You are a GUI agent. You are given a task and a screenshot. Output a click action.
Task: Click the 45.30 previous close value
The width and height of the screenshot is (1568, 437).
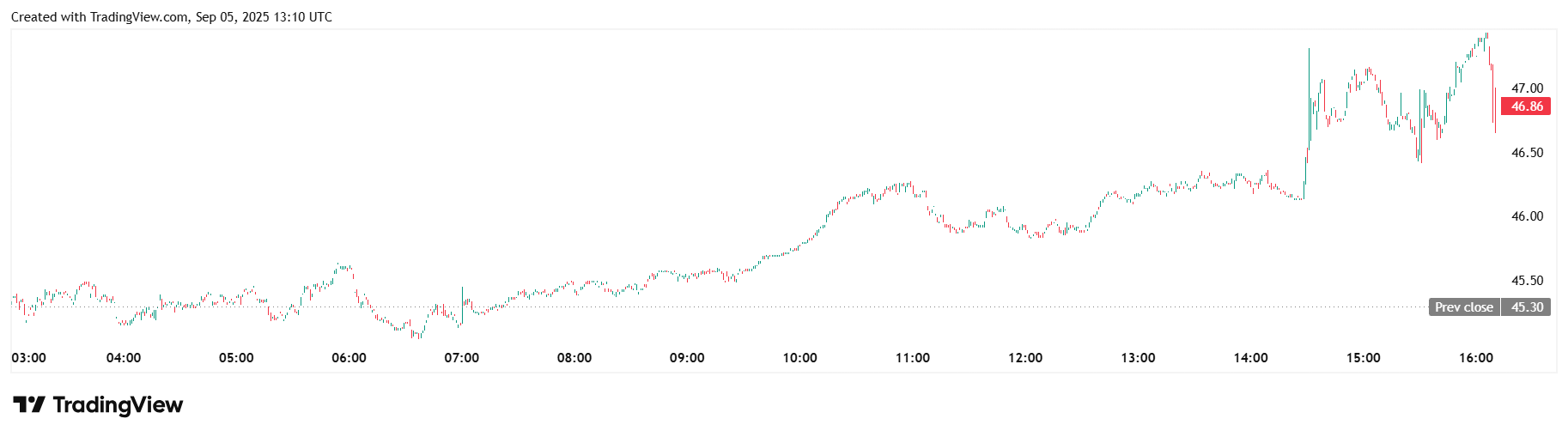pos(1527,307)
